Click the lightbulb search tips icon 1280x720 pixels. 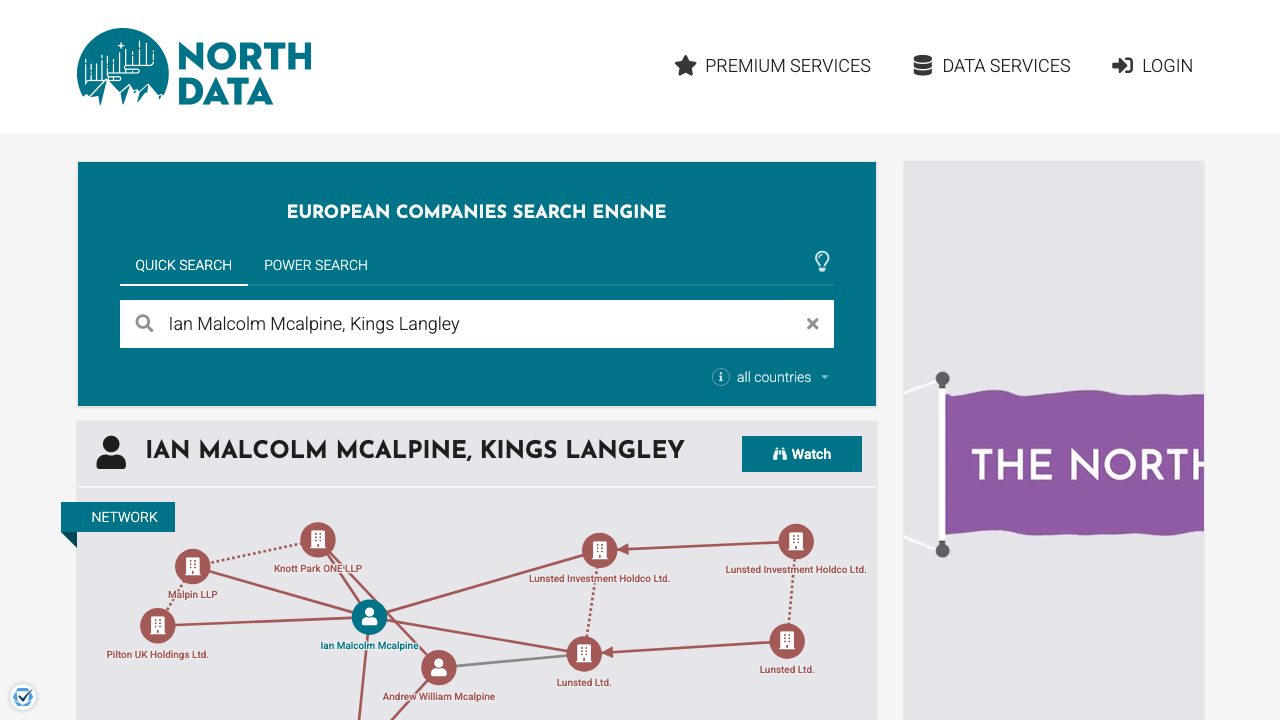822,262
